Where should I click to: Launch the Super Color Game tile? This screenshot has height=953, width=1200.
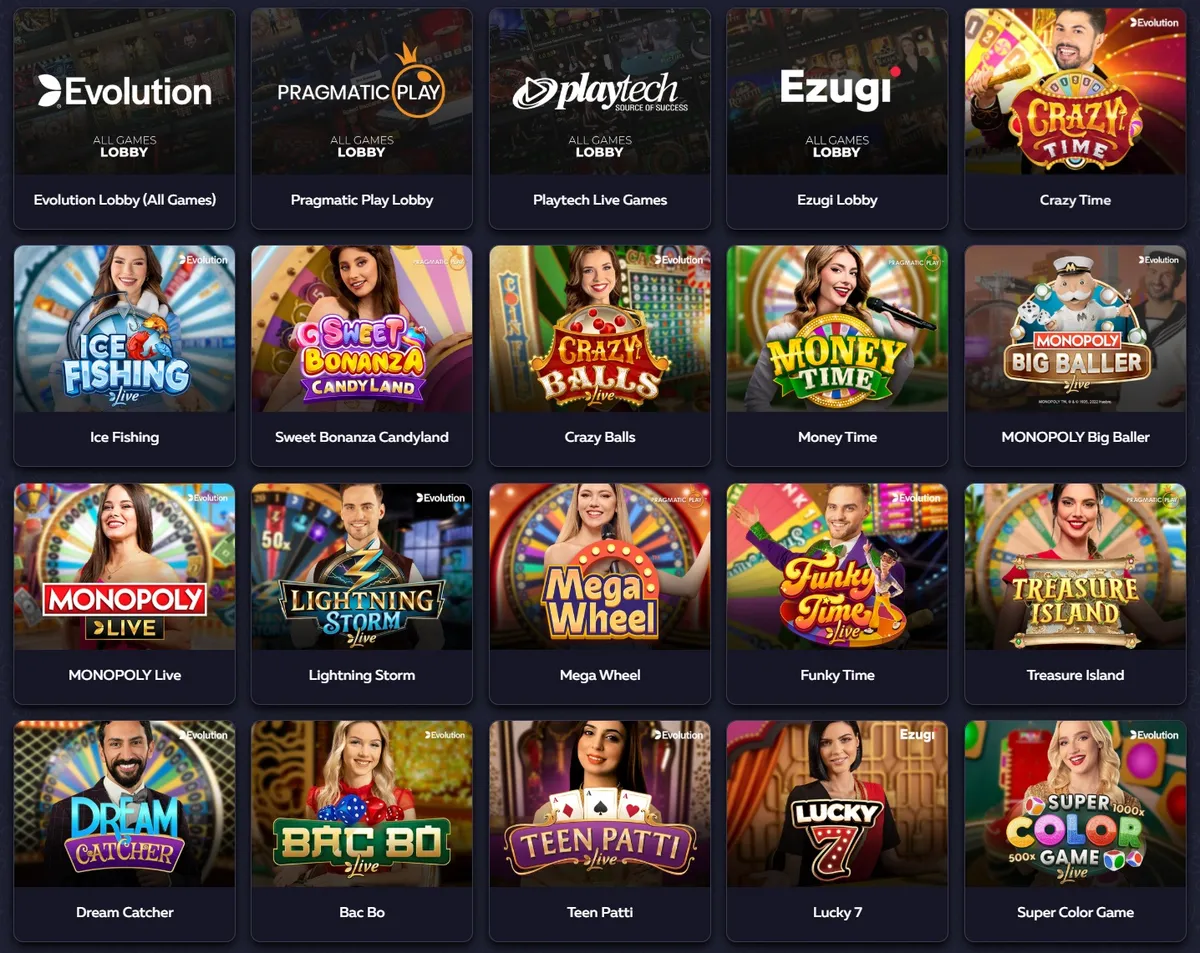pos(1075,831)
